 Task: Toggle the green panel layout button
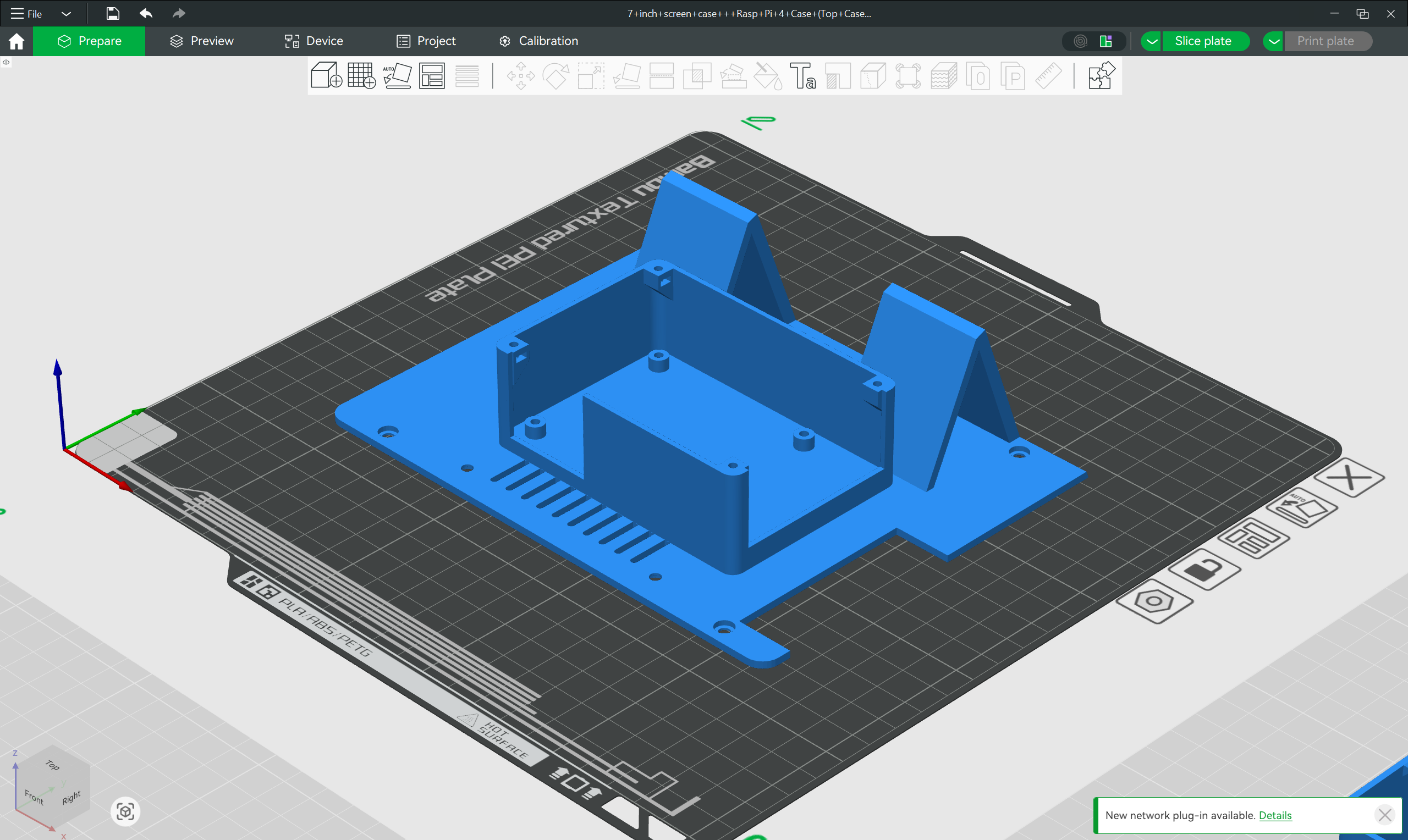(1105, 41)
